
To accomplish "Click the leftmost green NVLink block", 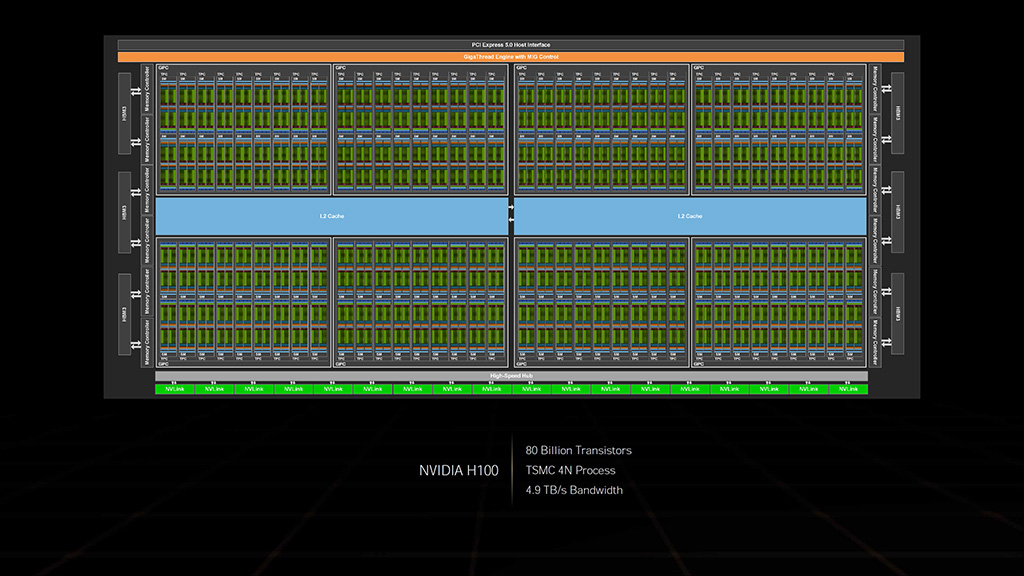I will point(175,389).
